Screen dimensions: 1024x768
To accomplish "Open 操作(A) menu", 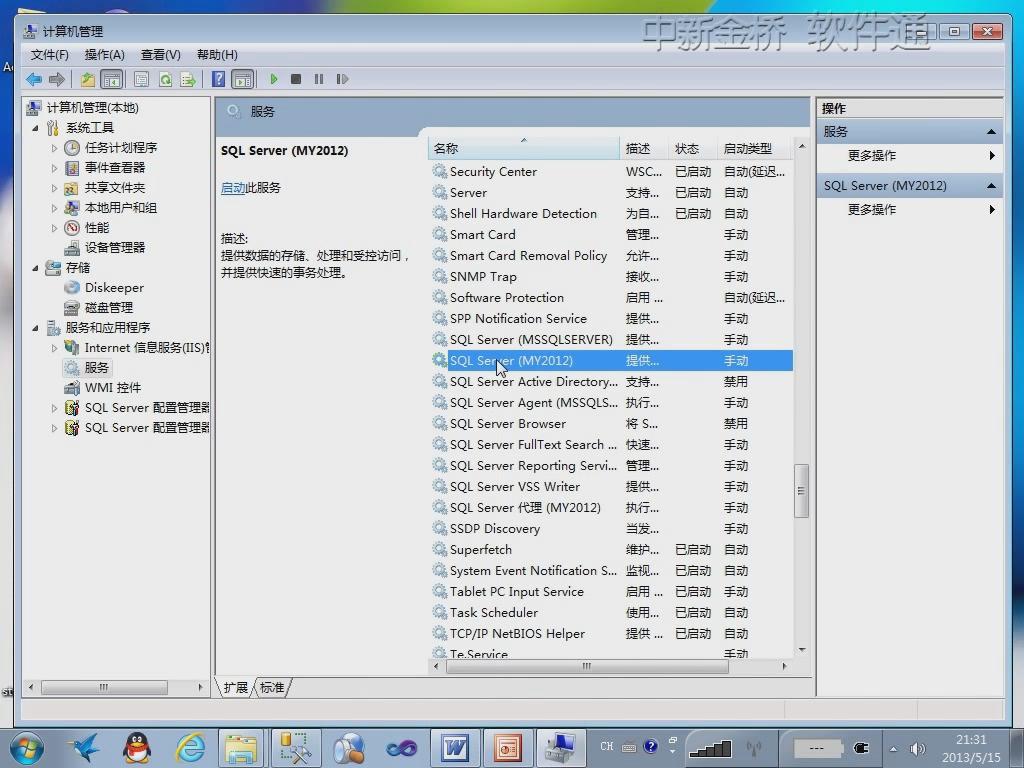I will click(104, 55).
